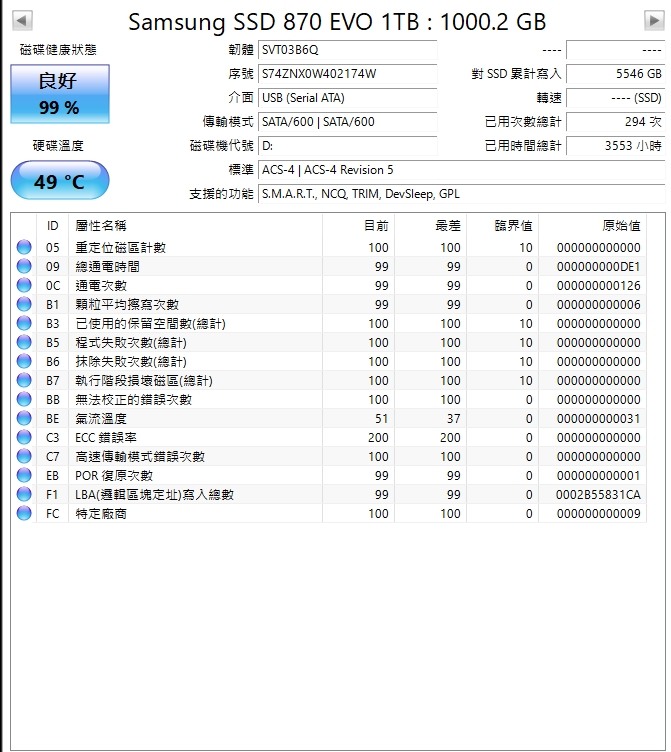Image resolution: width=671 pixels, height=752 pixels.
Task: Select the status orb for attribute FC
Action: click(24, 513)
